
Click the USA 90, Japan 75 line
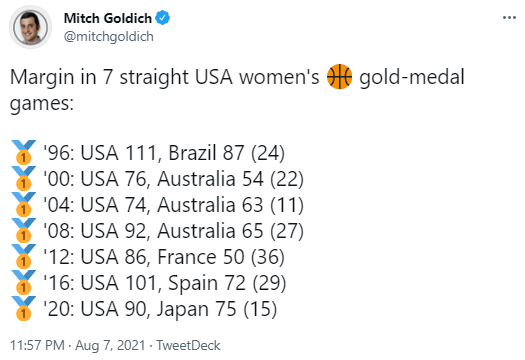[x=160, y=309]
